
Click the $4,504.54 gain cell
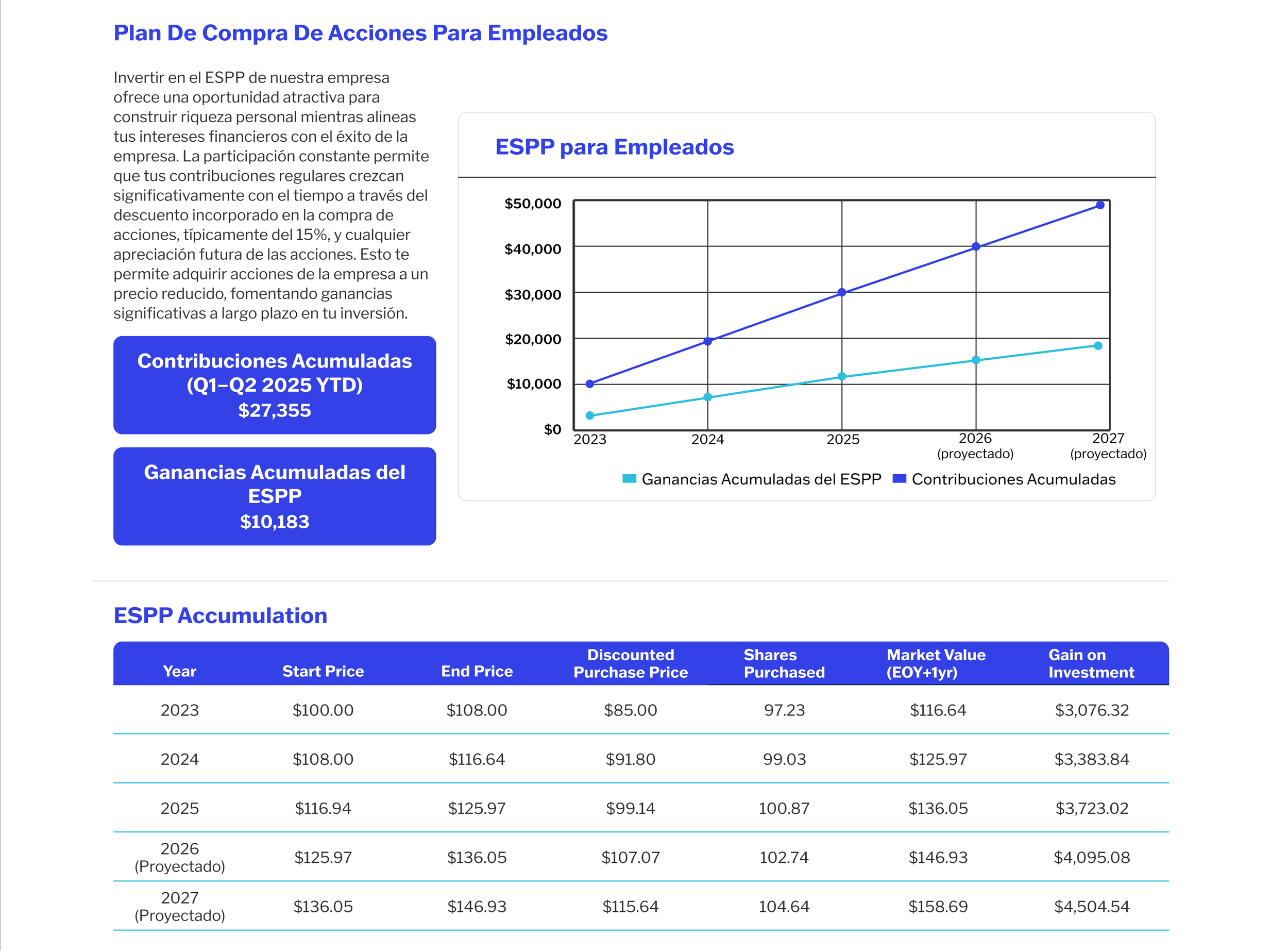pyautogui.click(x=1091, y=907)
